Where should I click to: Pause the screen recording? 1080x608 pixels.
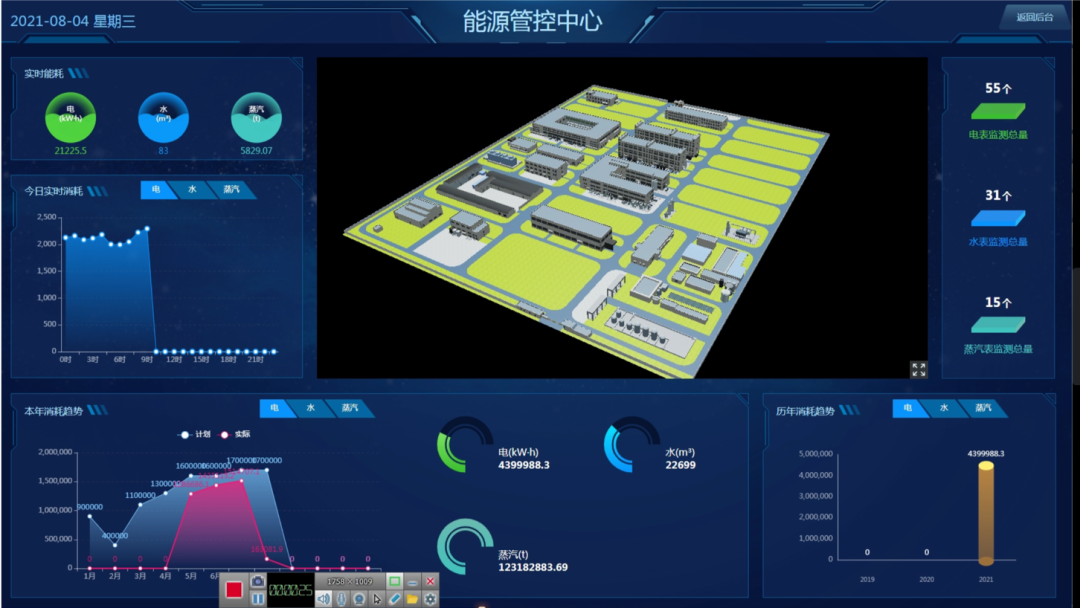(258, 599)
